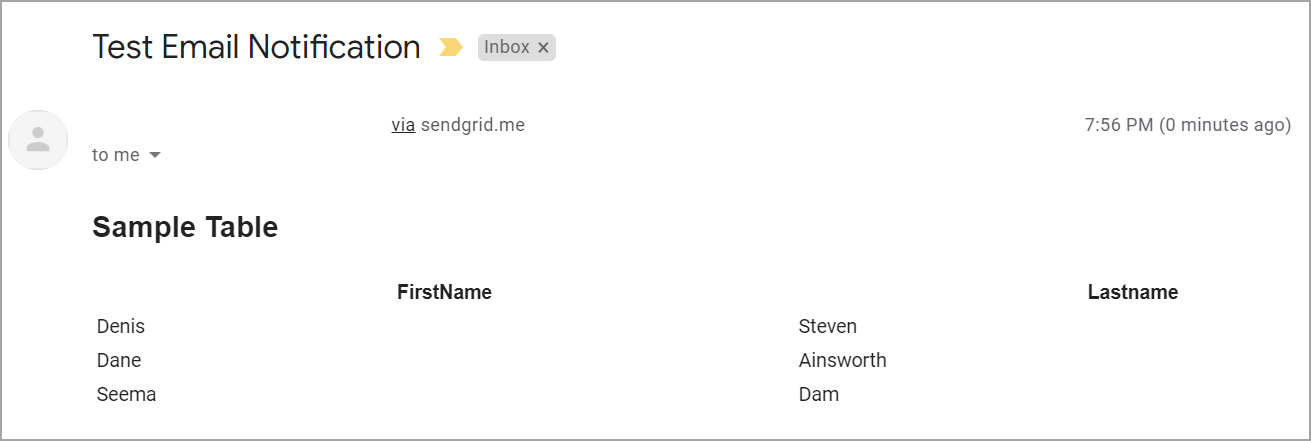This screenshot has width=1311, height=441.
Task: Expand recipient details arrow beside "to me"
Action: [155, 155]
